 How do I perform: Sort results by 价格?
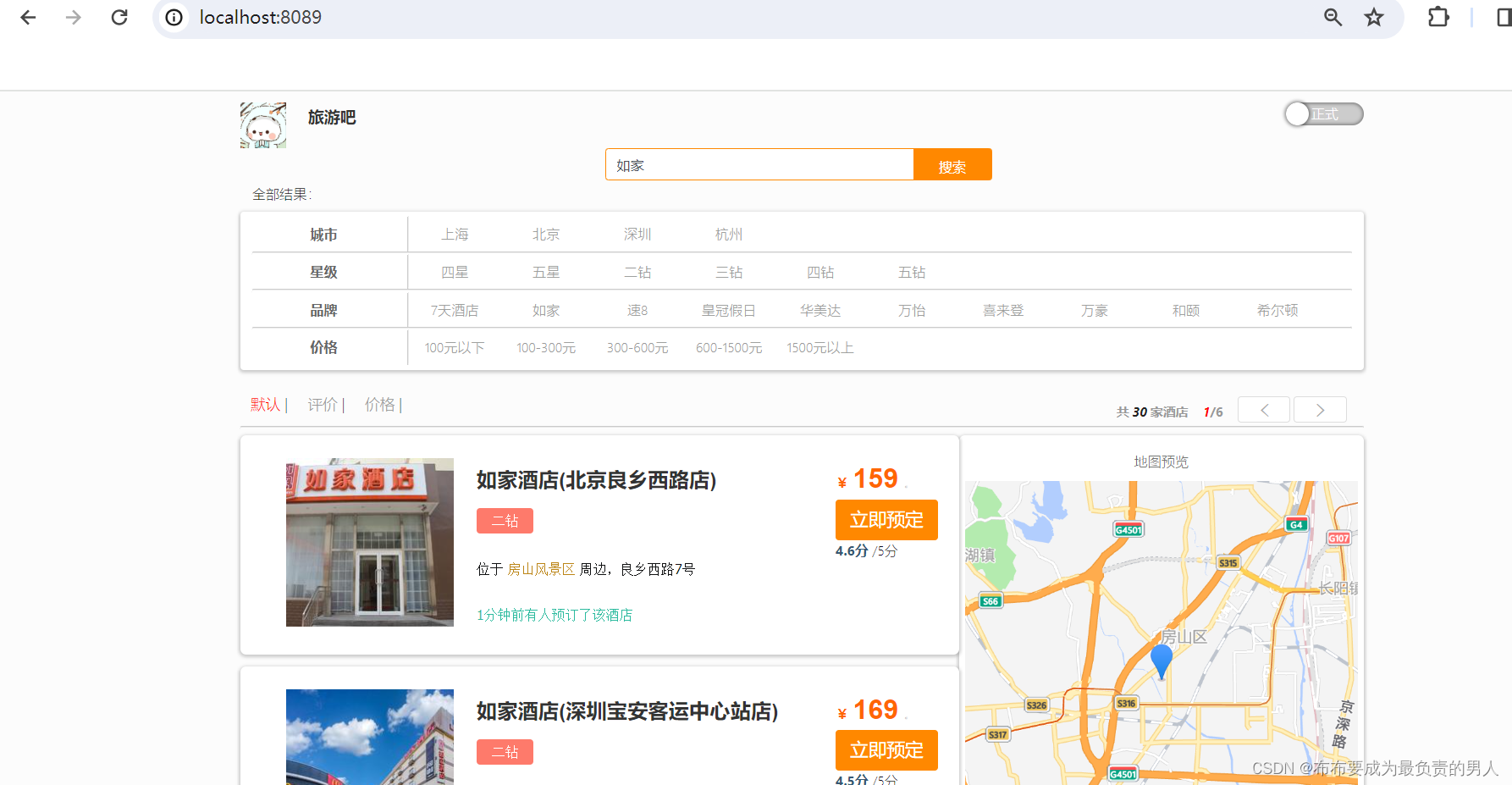click(x=380, y=405)
